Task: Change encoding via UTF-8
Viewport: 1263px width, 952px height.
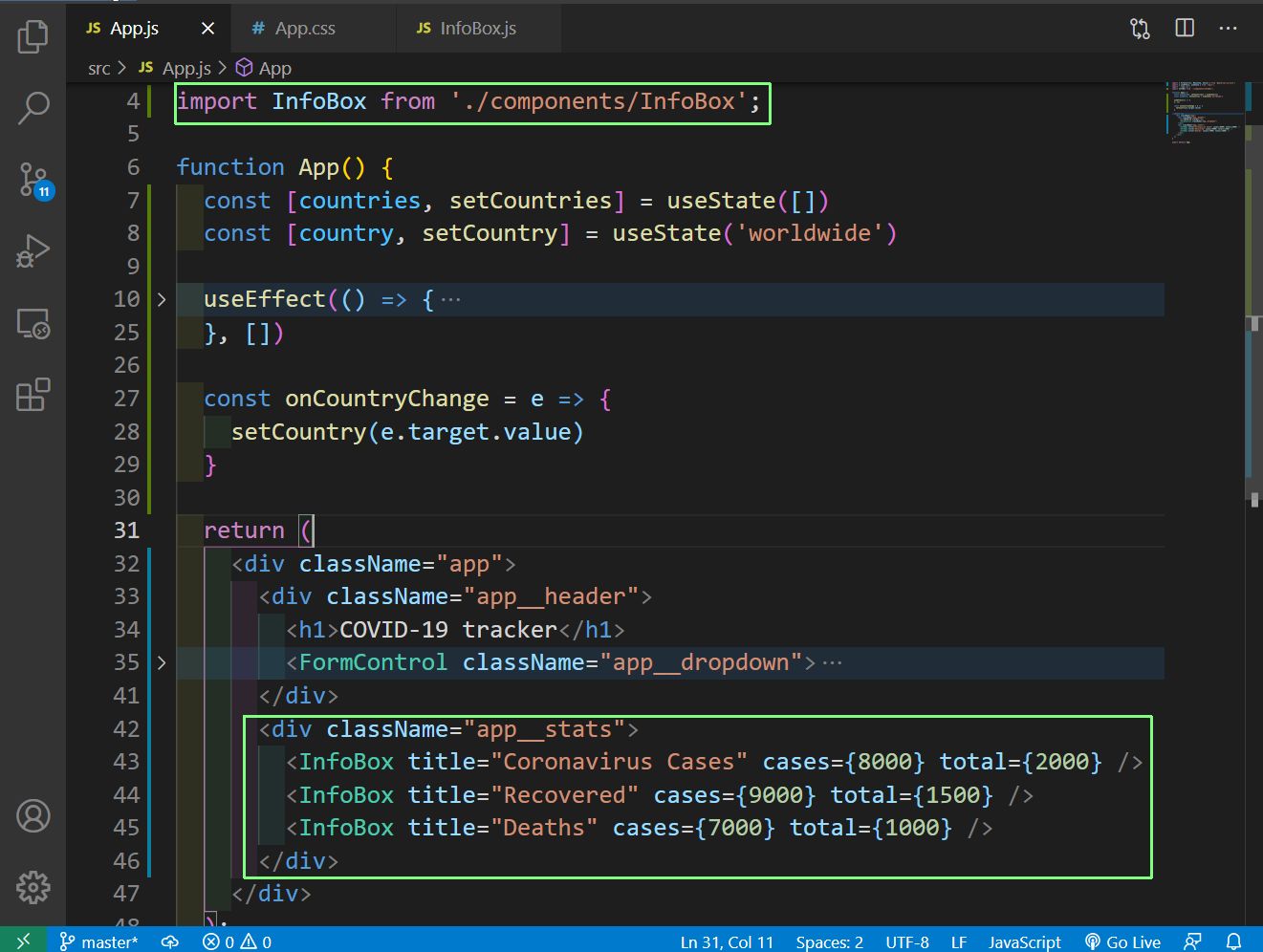Action: click(907, 941)
